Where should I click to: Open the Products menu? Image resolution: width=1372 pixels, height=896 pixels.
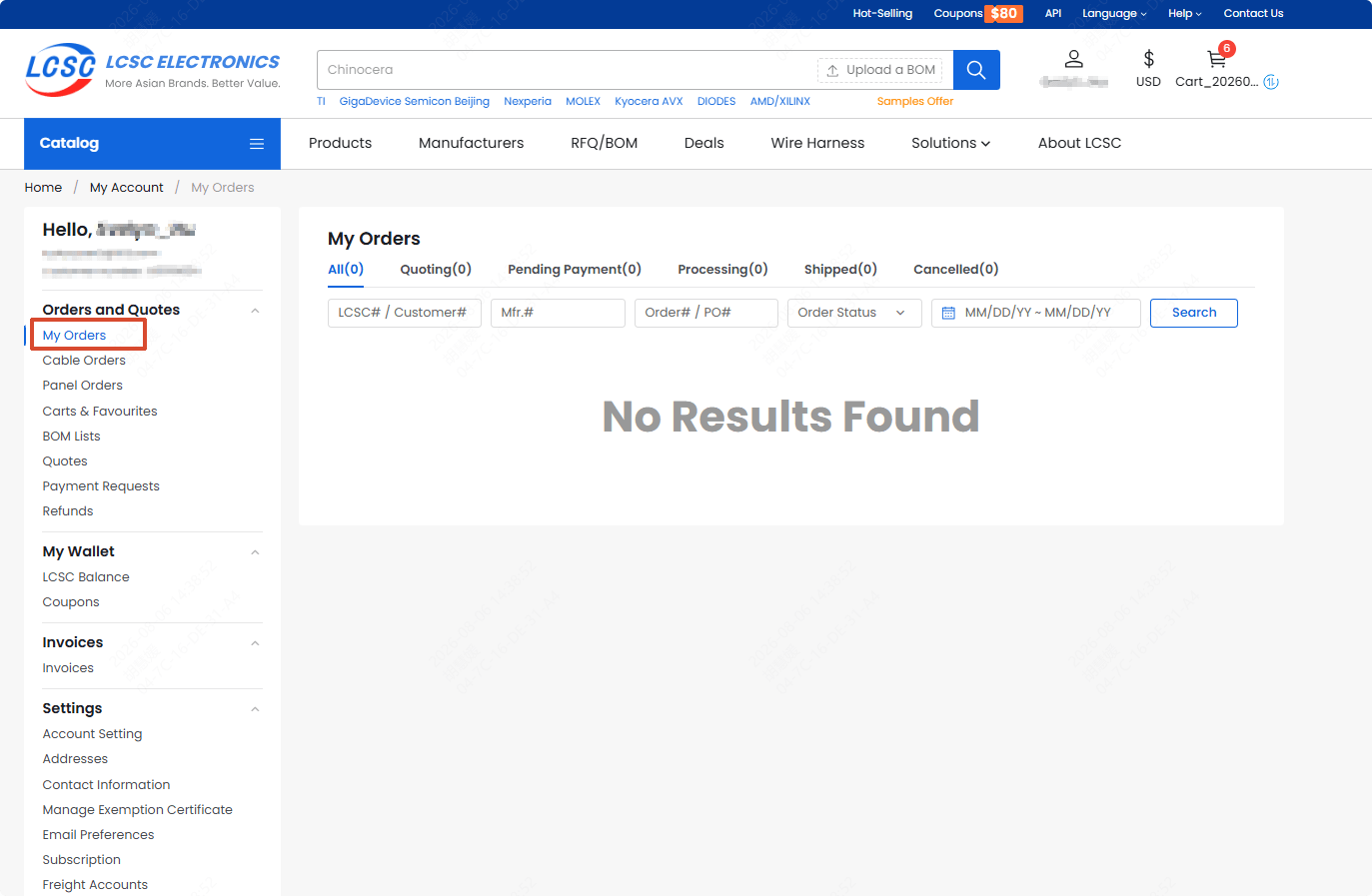coord(340,143)
